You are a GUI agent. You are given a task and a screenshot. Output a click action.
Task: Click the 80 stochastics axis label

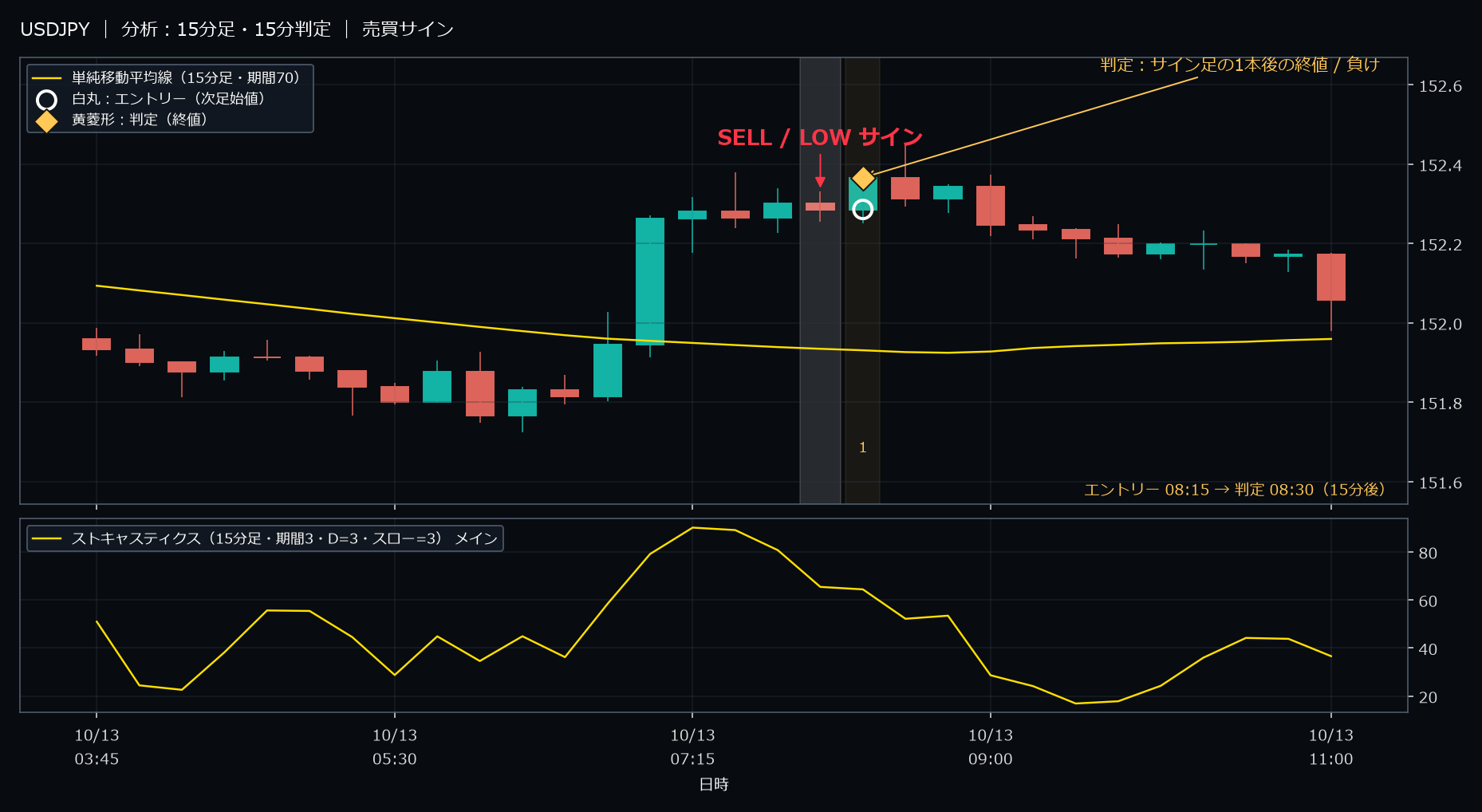click(x=1428, y=553)
